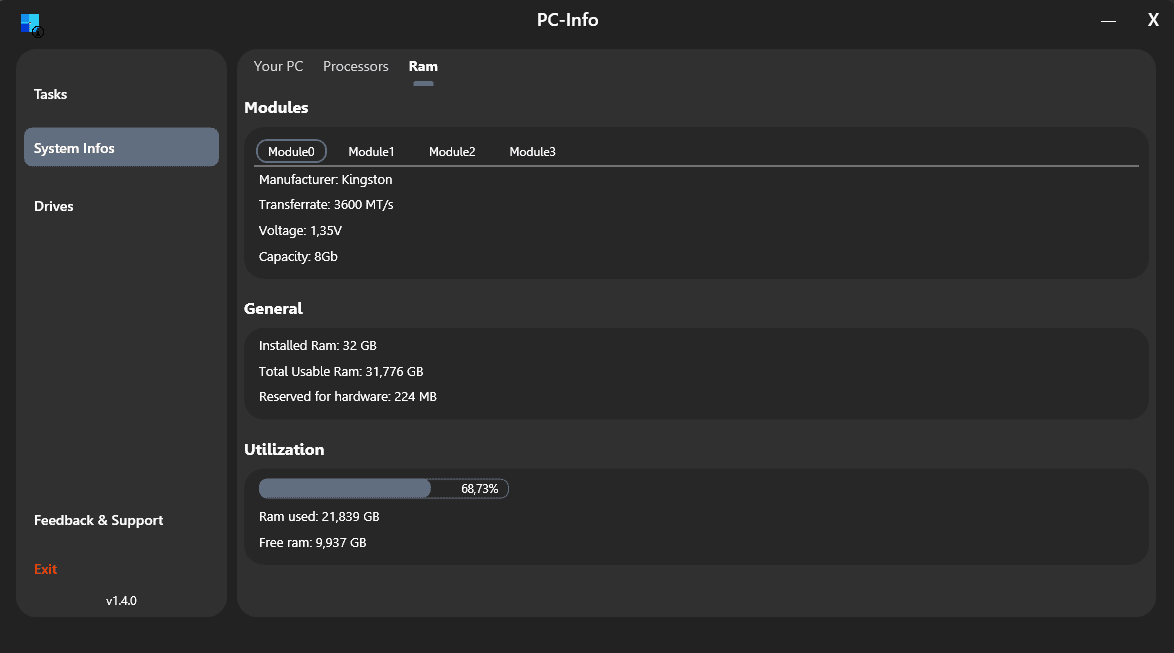Viewport: 1174px width, 653px height.
Task: Select the Module1 memory module
Action: [x=371, y=151]
